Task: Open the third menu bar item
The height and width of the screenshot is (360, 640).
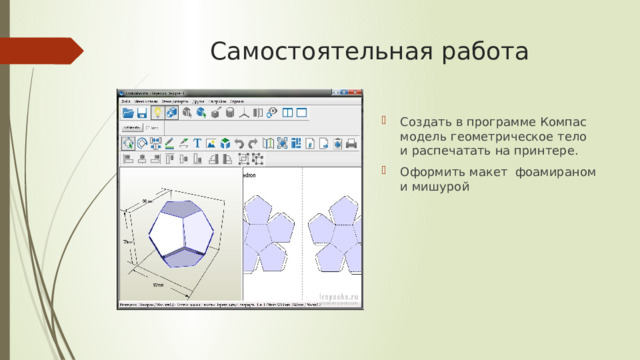Action: tap(175, 101)
